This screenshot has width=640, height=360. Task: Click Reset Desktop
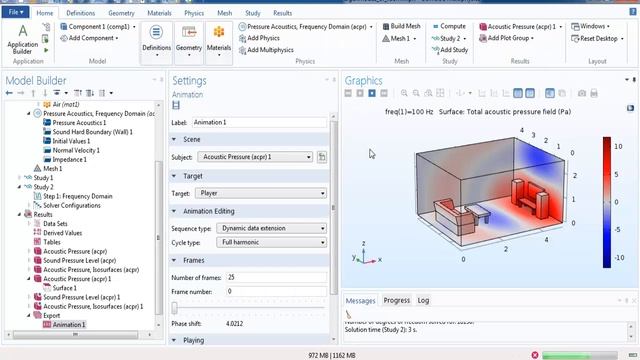point(598,38)
